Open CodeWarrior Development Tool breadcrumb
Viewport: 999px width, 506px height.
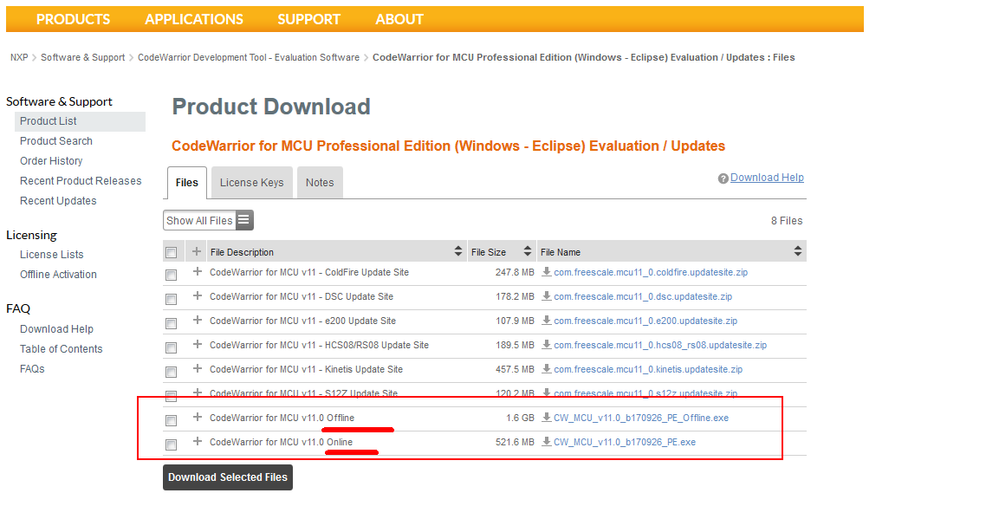click(x=248, y=57)
